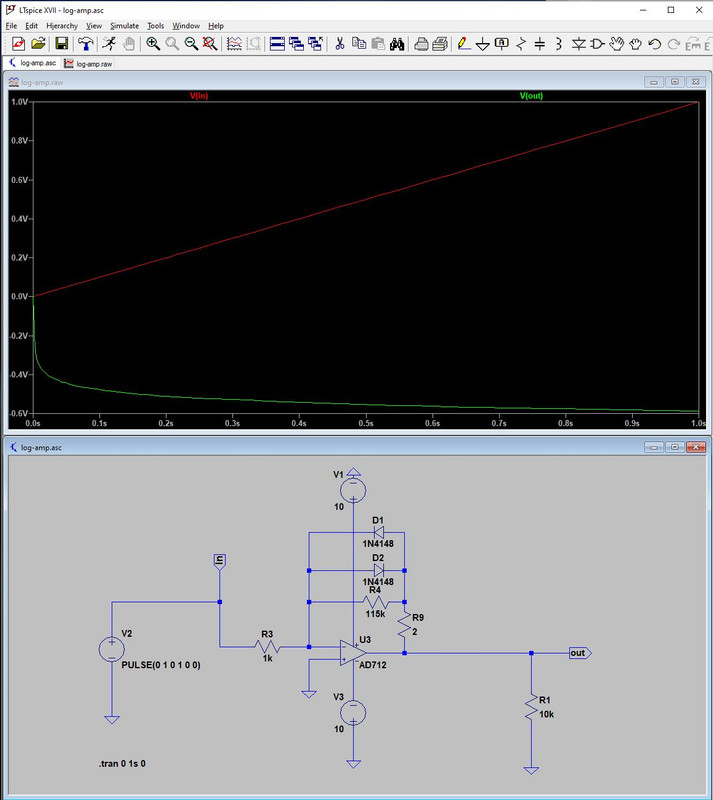Click the Pan magnifier icon
713x800 pixels.
pyautogui.click(x=172, y=44)
